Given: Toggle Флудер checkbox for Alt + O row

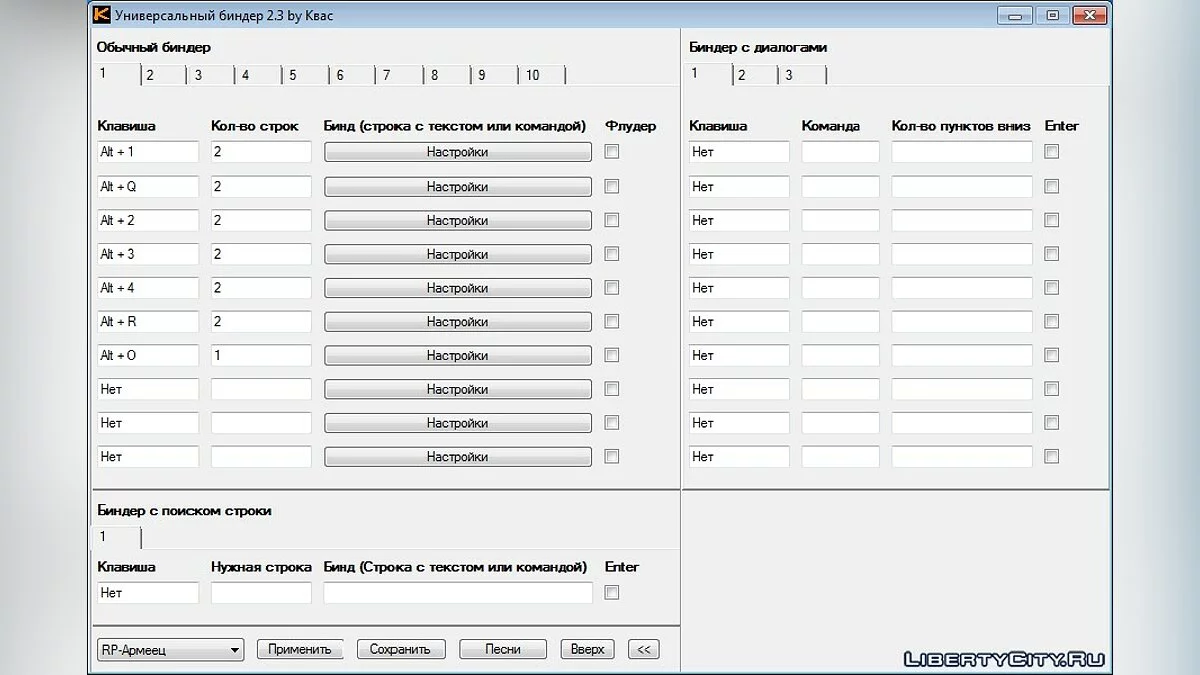Looking at the screenshot, I should point(612,355).
